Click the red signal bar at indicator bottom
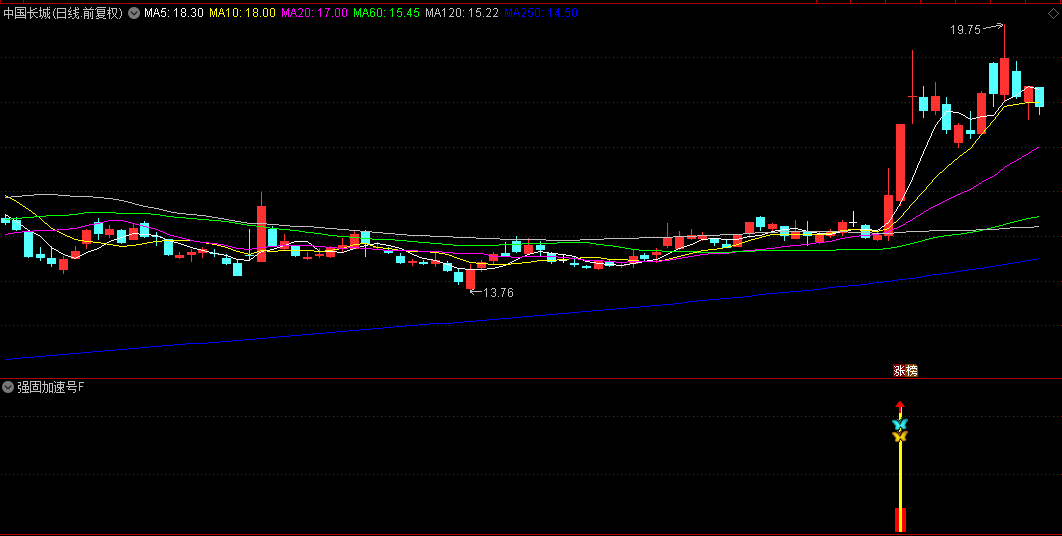Screen dimensions: 1062x536 (x=900, y=520)
